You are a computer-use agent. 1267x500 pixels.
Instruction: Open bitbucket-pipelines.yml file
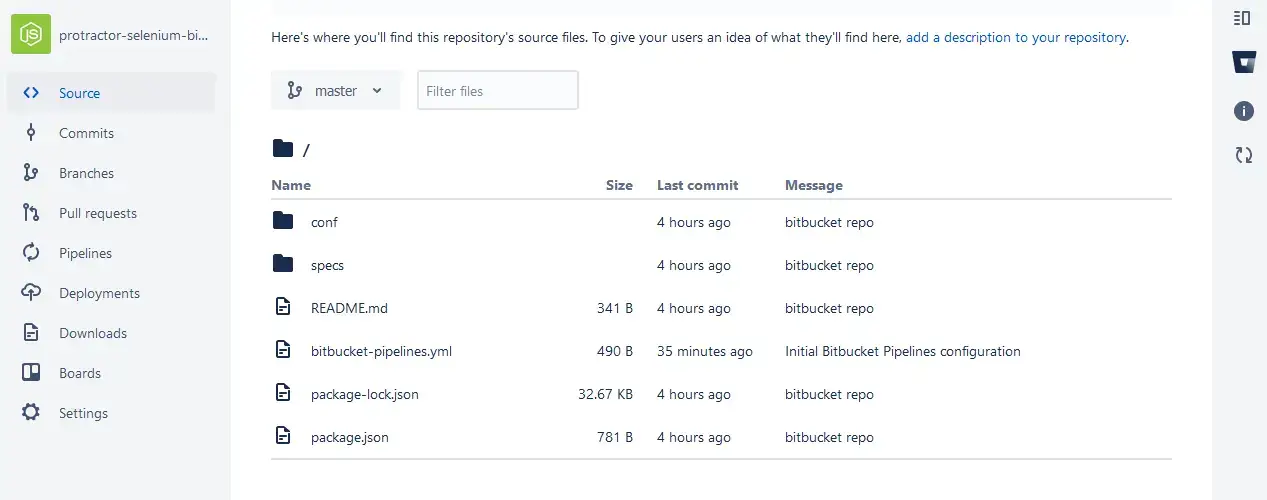381,351
